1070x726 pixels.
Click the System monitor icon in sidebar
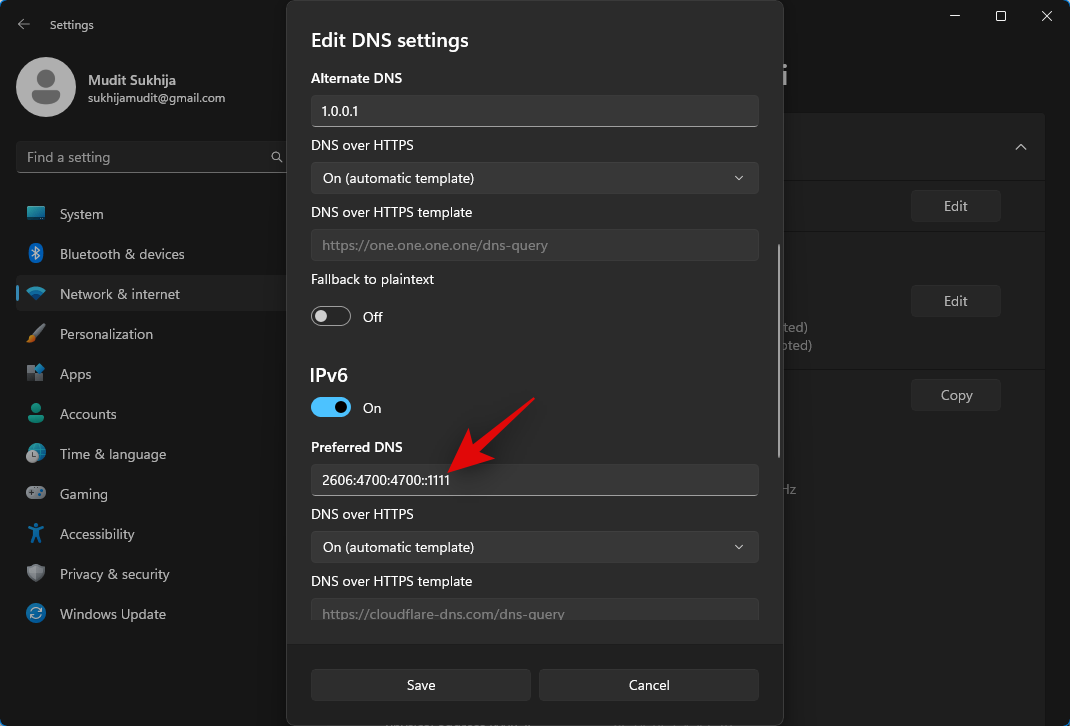pos(36,214)
